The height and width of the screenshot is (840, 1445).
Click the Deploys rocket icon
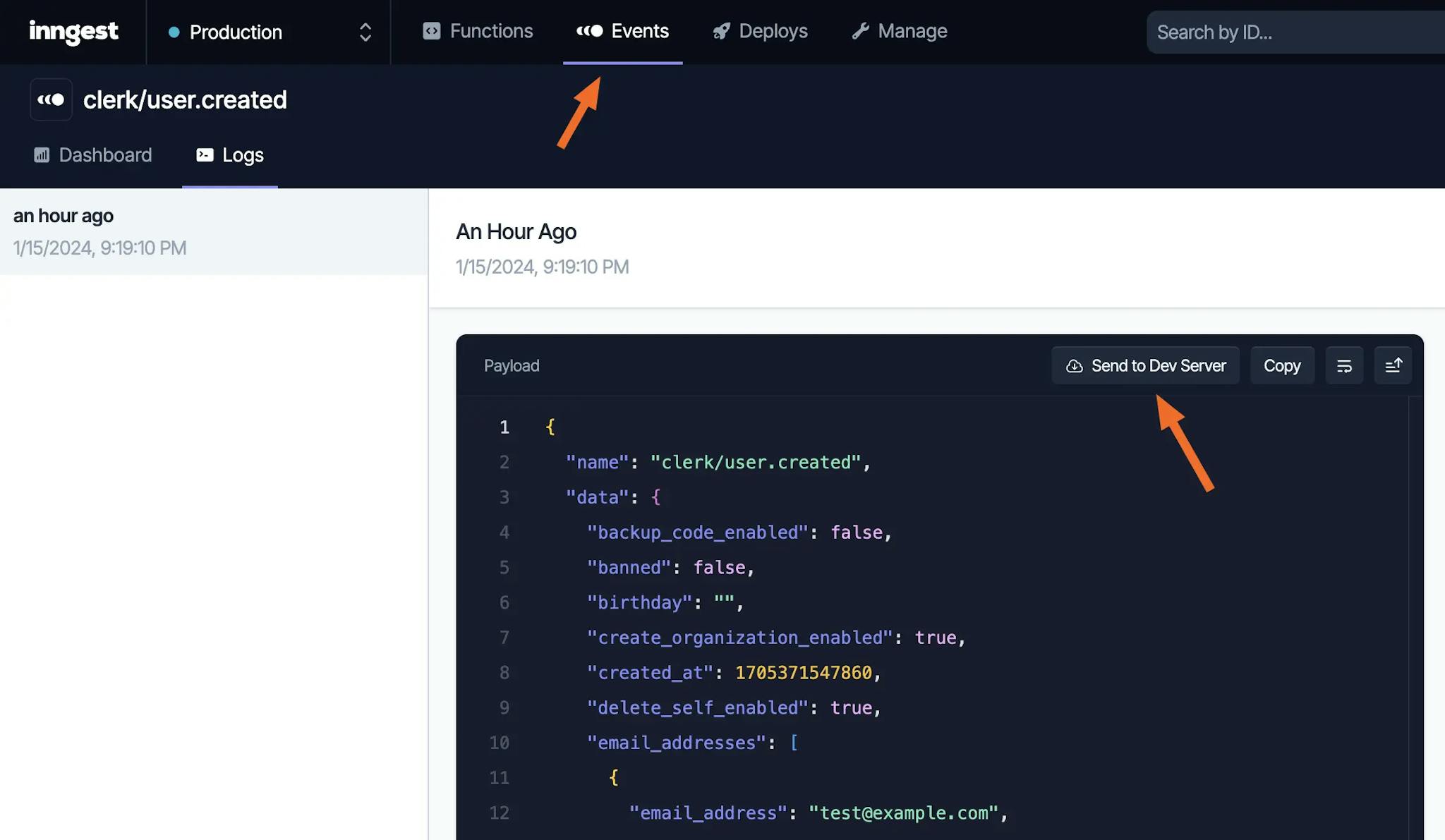(720, 32)
